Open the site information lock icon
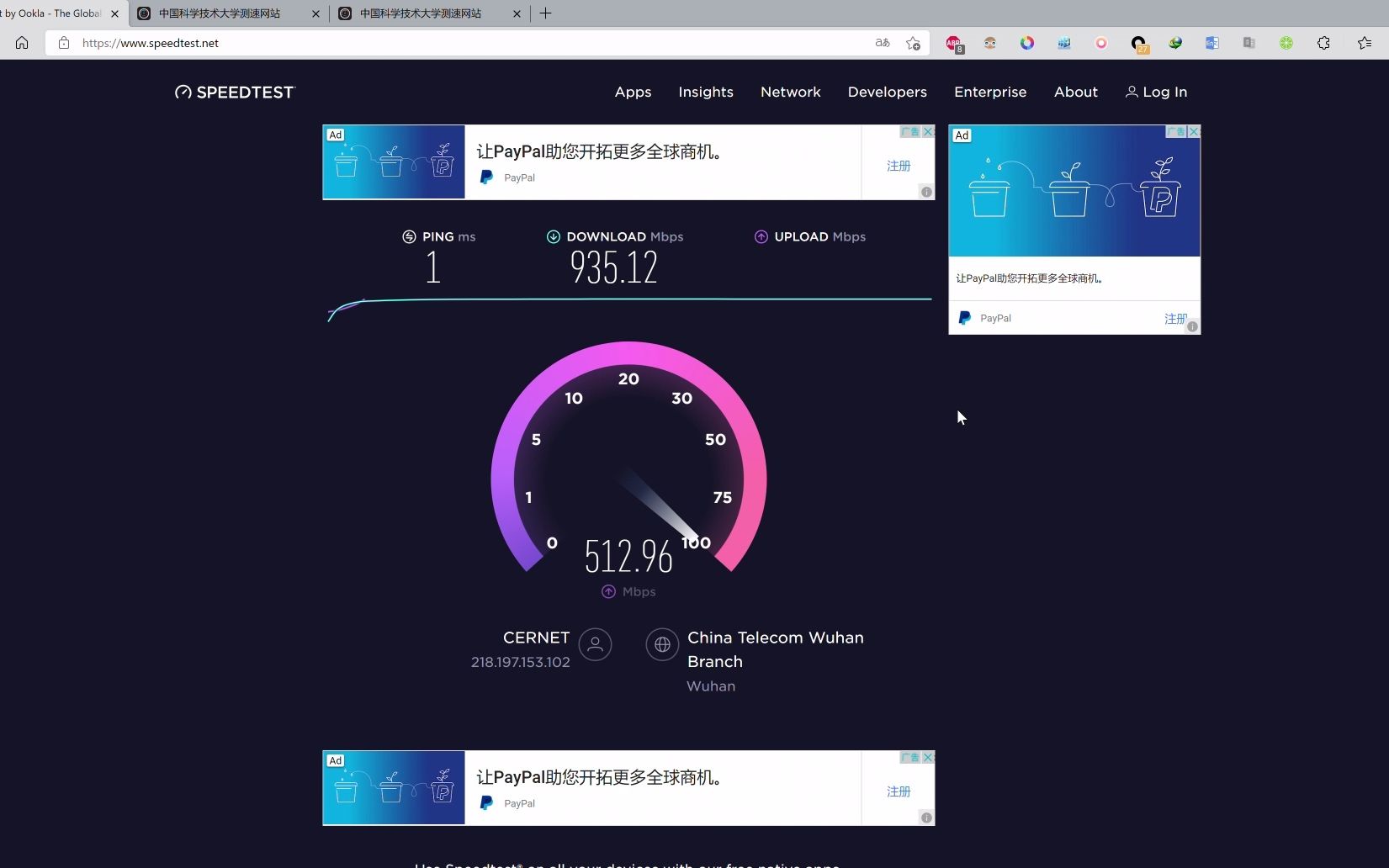1389x868 pixels. tap(64, 43)
